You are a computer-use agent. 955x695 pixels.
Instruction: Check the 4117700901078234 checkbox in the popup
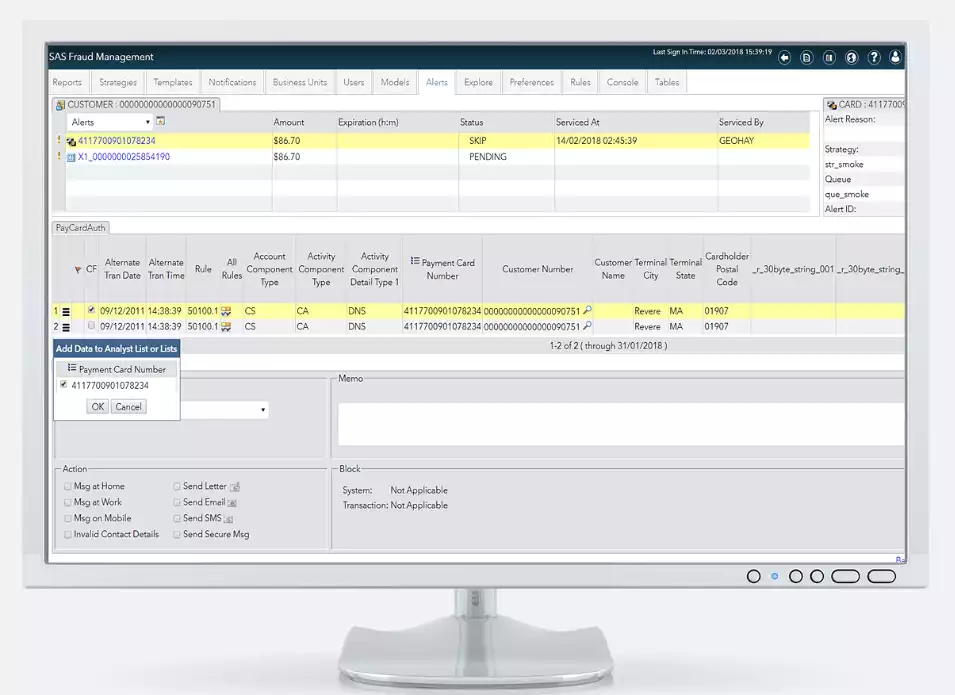pyautogui.click(x=65, y=385)
